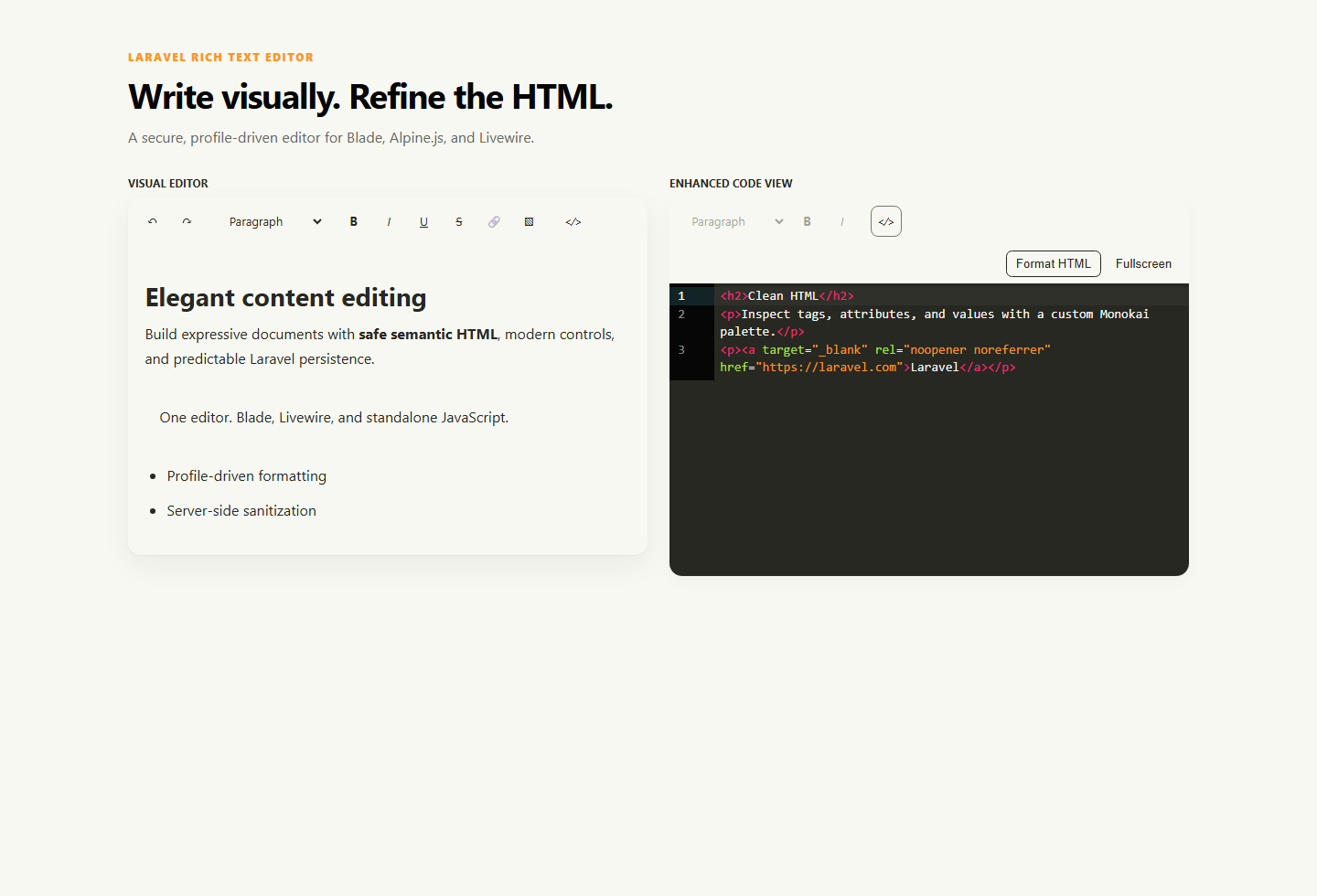Click the page title Write visually. Refine the HTML.
Viewport: 1317px width, 896px height.
[x=370, y=97]
